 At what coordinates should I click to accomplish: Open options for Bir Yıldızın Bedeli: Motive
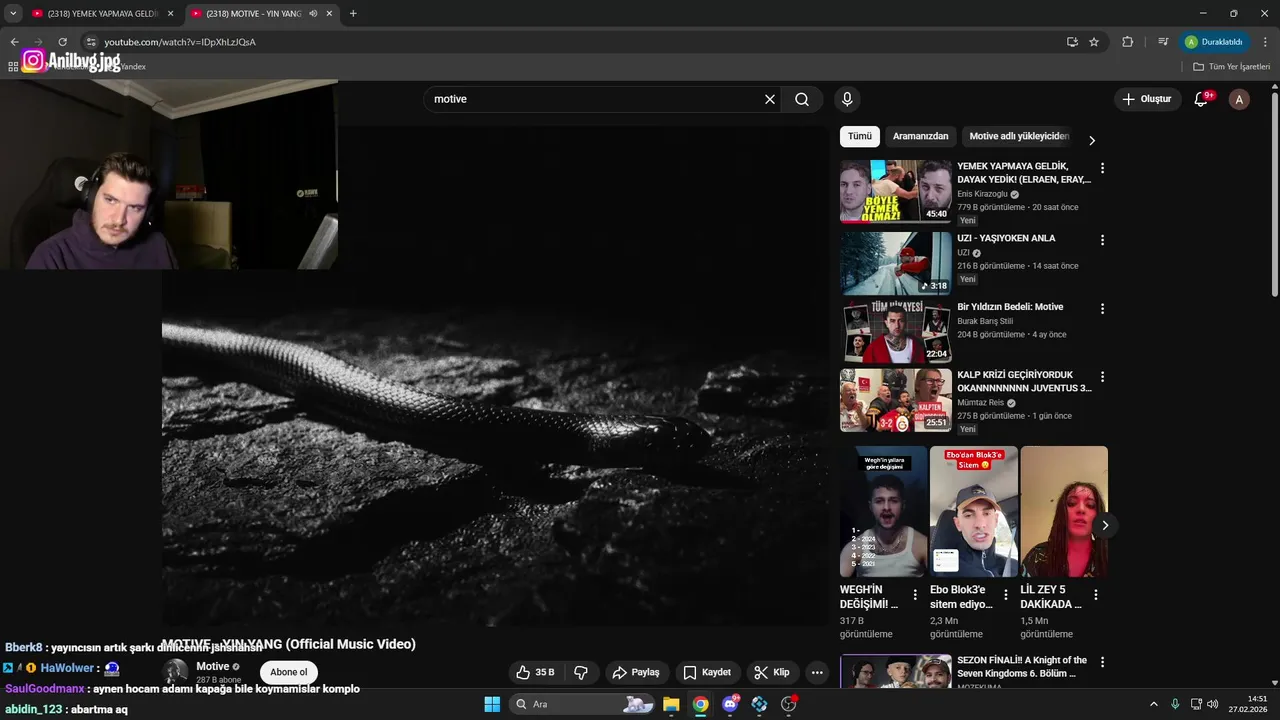tap(1102, 309)
